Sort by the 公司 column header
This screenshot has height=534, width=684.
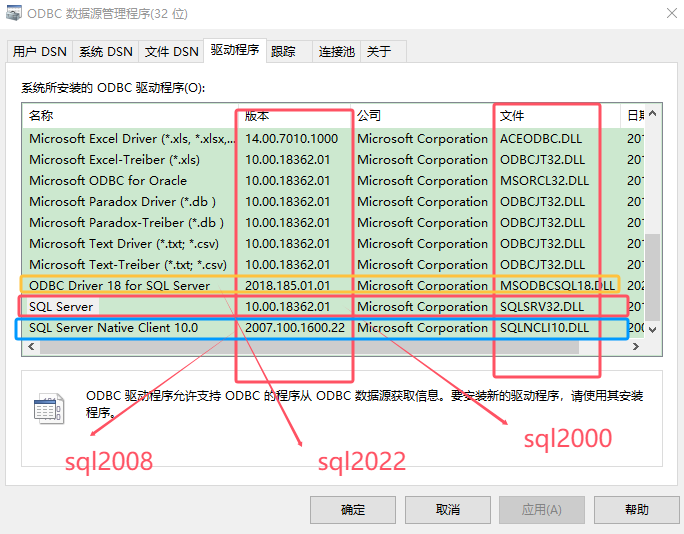tap(422, 116)
